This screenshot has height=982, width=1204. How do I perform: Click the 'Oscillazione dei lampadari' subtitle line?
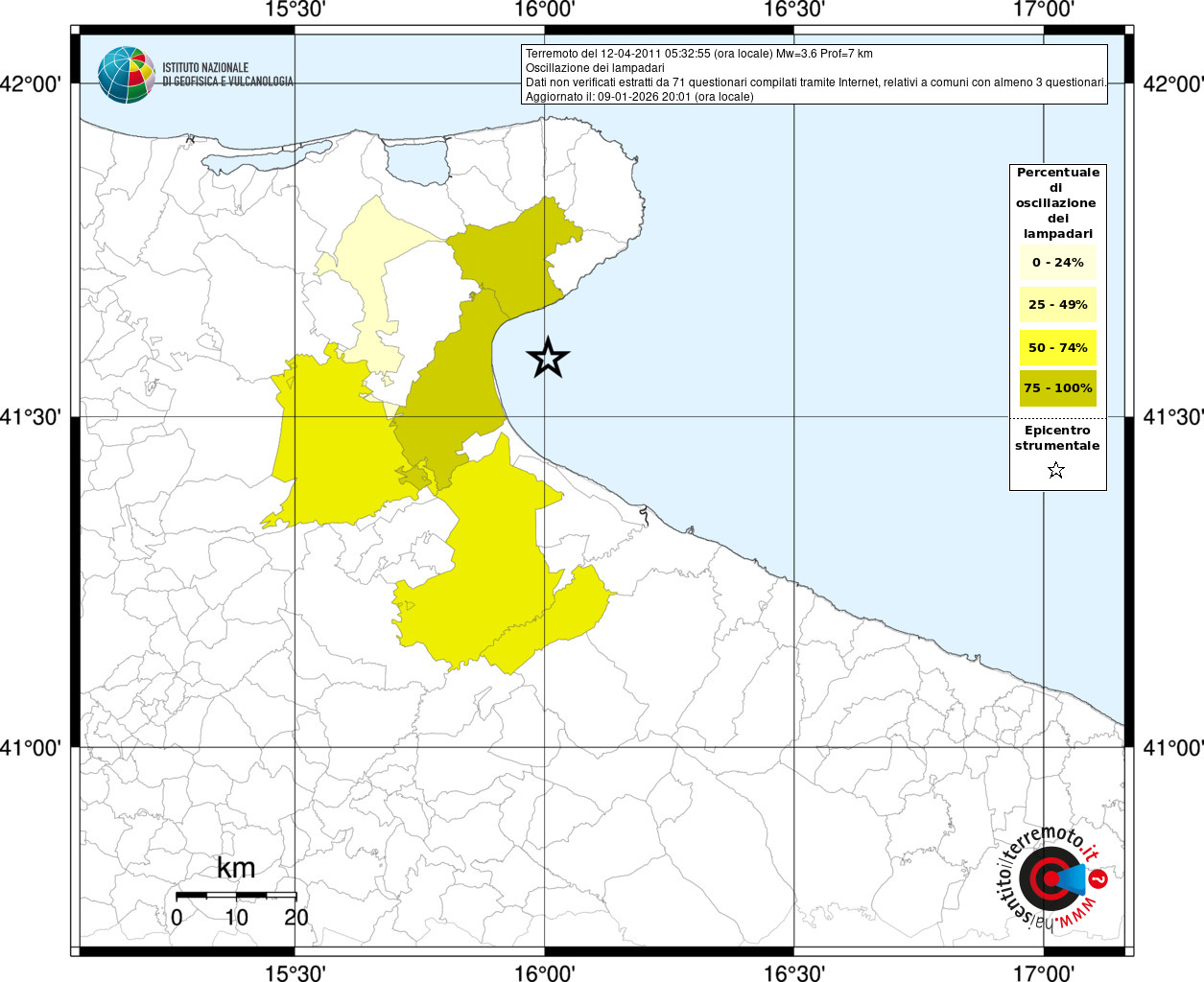(595, 68)
